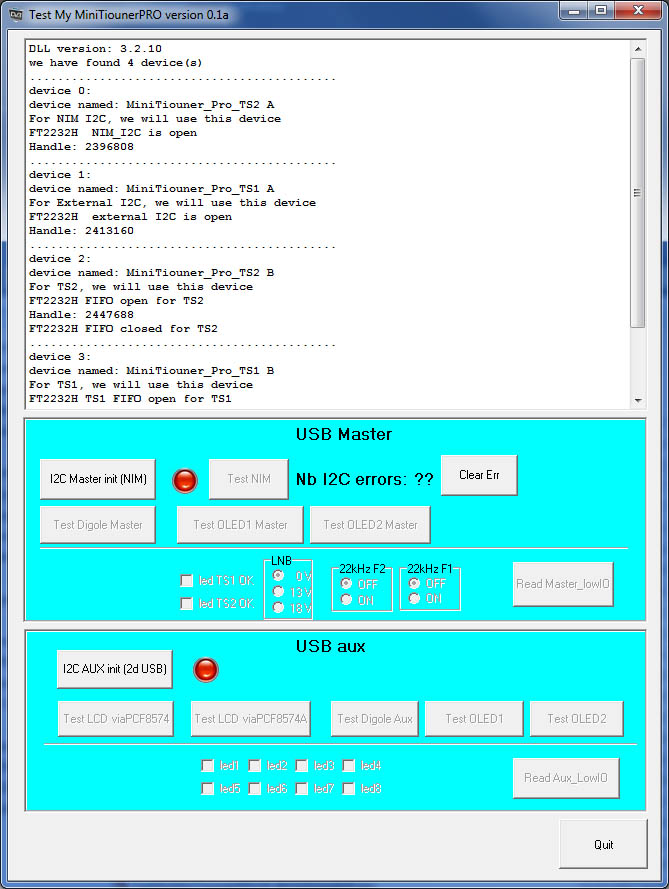Screen dimensions: 669x889
Task: Click 'FT2232H FIFO closed for TS2' log line
Action: click(123, 329)
